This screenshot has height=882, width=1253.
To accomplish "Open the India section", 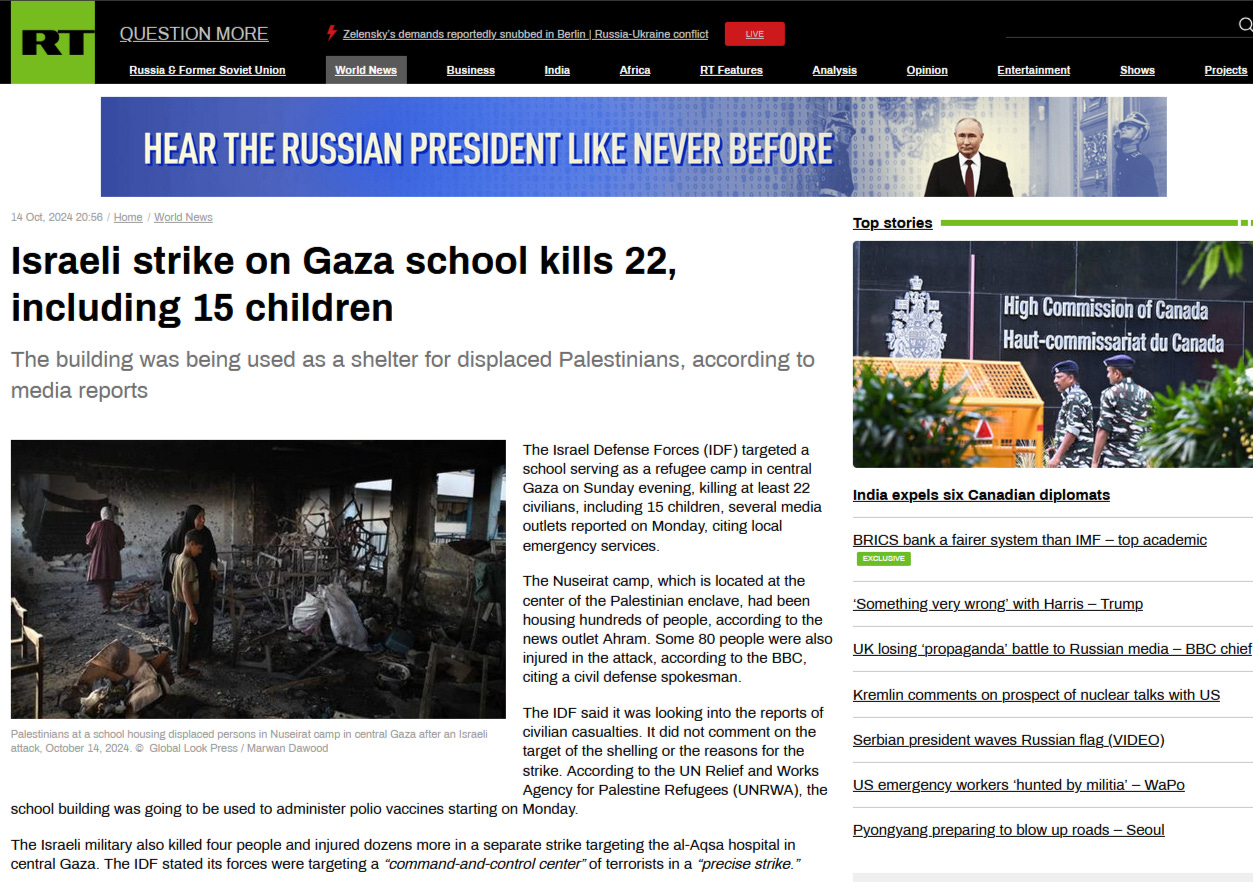I will 557,70.
